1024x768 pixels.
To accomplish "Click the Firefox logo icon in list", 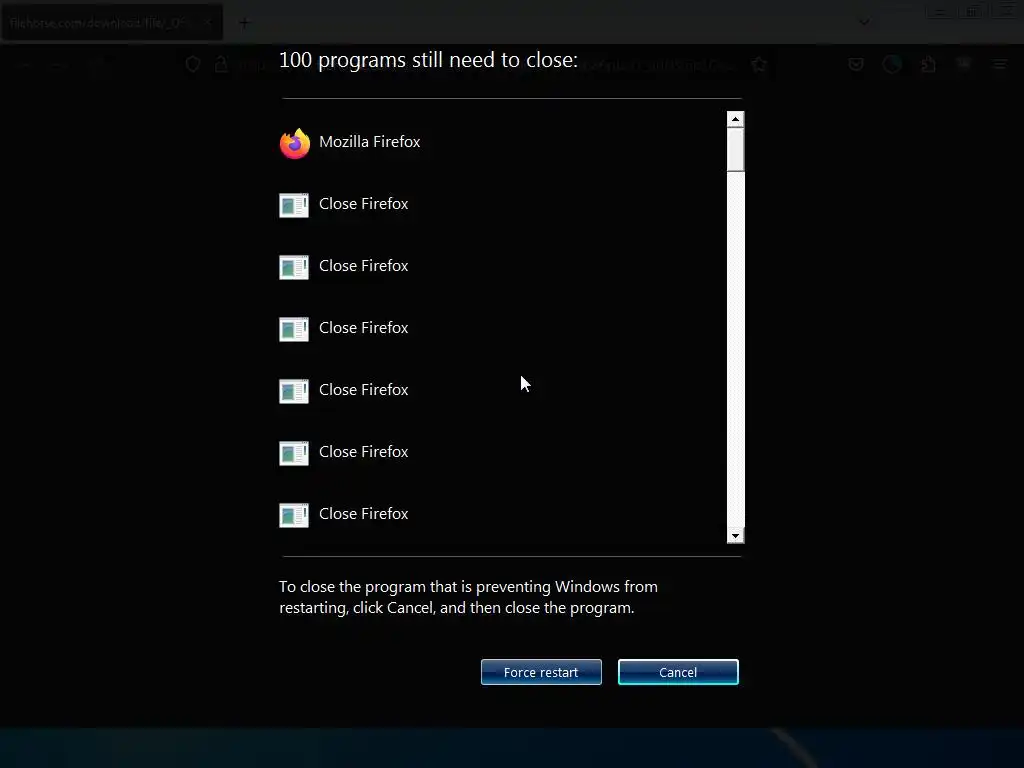I will click(x=295, y=143).
